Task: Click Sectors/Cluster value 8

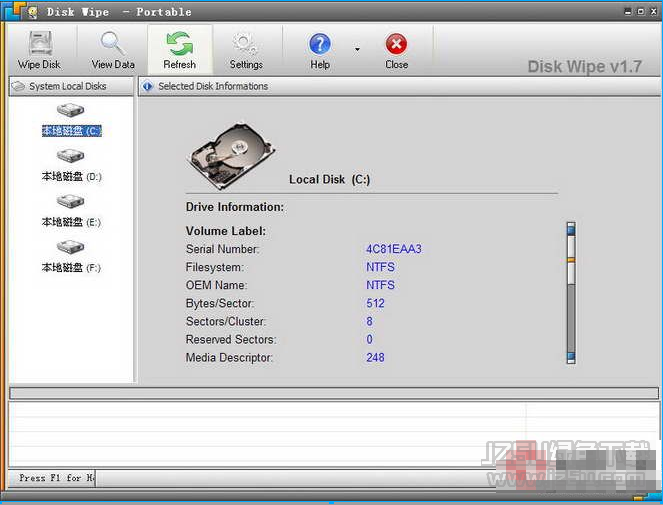Action: [370, 321]
